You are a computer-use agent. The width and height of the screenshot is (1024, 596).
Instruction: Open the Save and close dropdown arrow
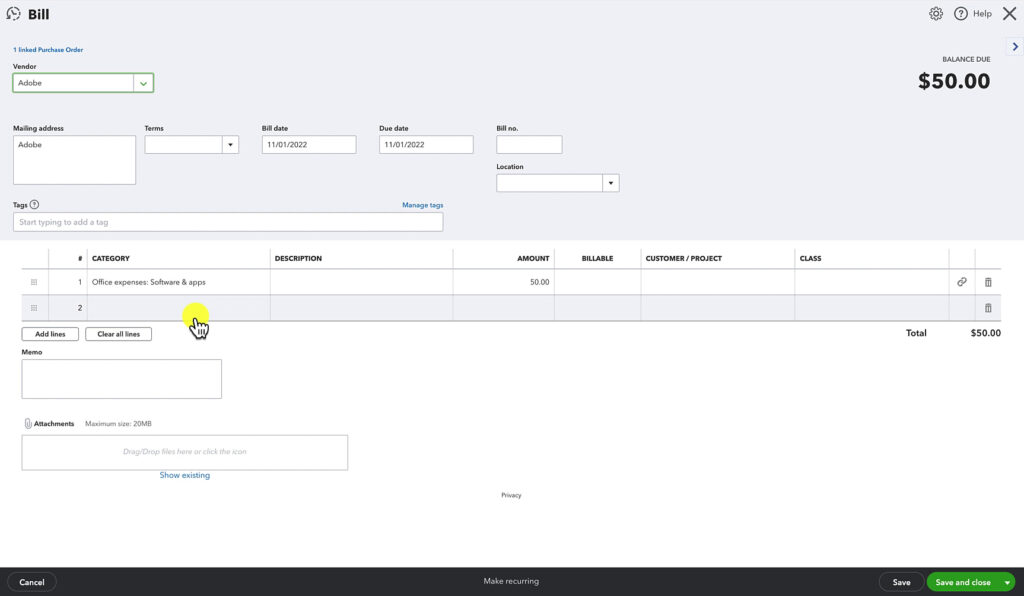click(x=1007, y=581)
